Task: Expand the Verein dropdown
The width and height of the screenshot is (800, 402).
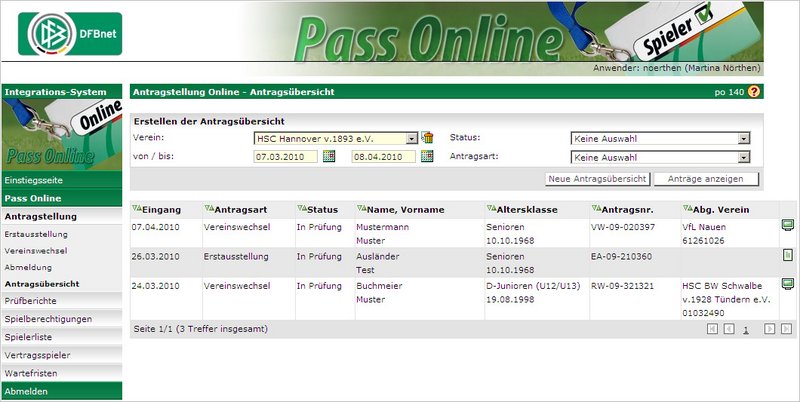Action: pos(412,138)
